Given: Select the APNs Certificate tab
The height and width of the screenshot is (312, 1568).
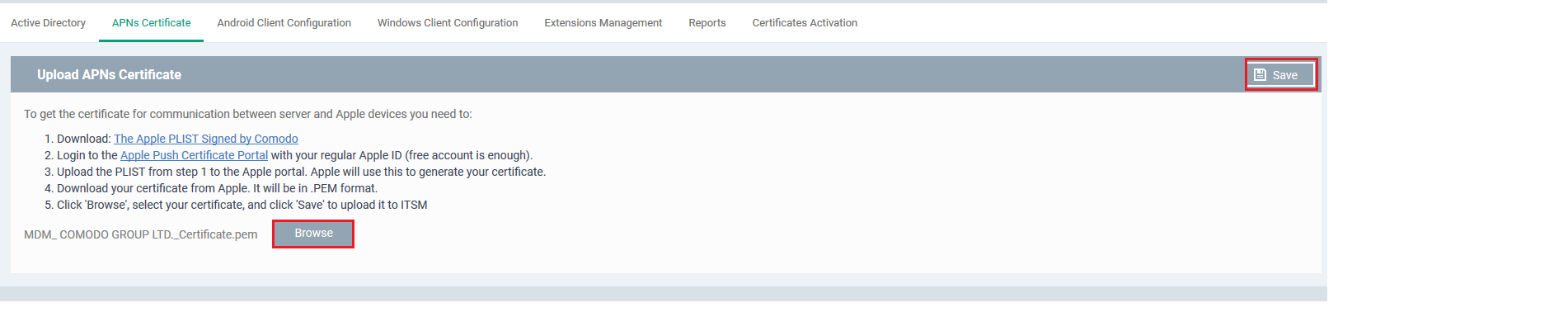Looking at the screenshot, I should (152, 23).
